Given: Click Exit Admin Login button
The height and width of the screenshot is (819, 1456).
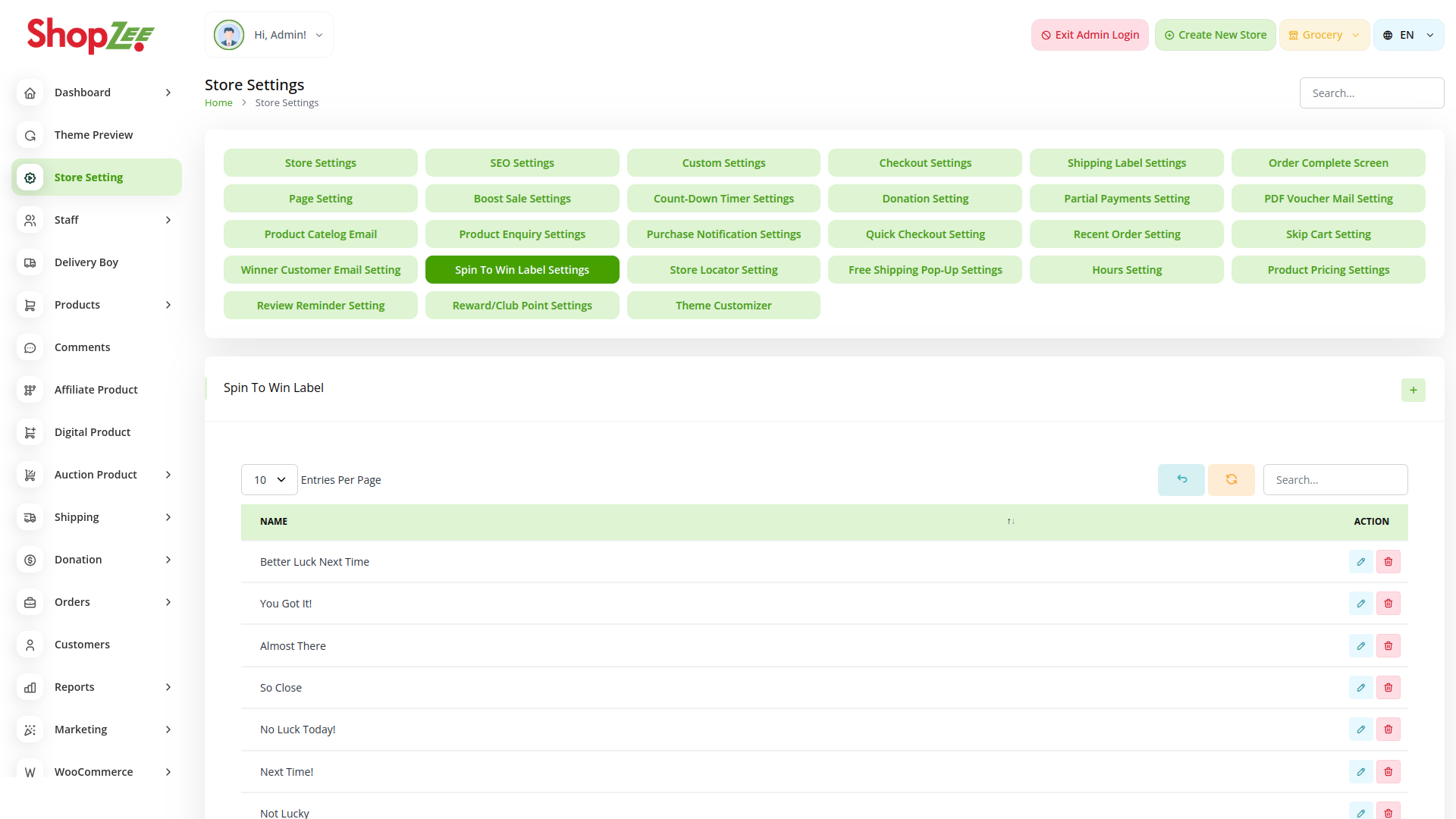Looking at the screenshot, I should [1090, 35].
